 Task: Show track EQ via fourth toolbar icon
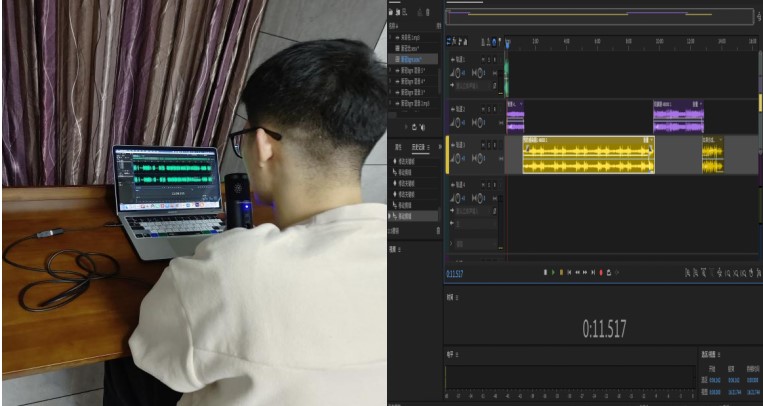(x=465, y=41)
